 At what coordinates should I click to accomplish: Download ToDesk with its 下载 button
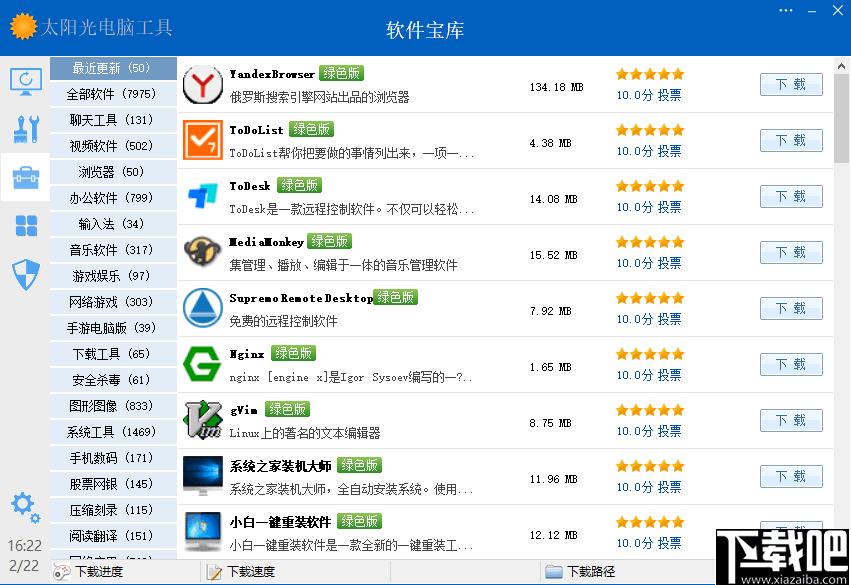point(791,196)
